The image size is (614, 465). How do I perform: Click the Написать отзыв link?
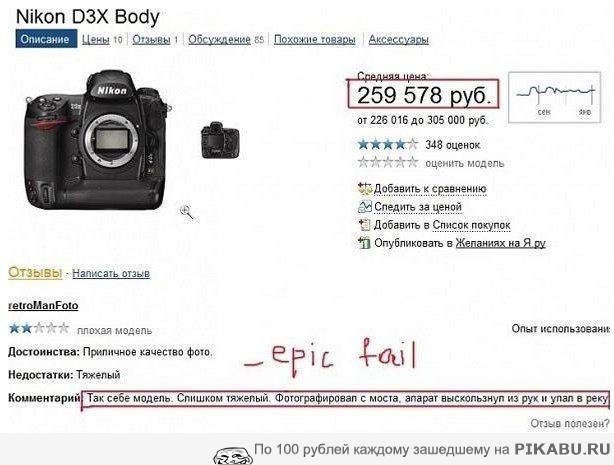(x=111, y=273)
